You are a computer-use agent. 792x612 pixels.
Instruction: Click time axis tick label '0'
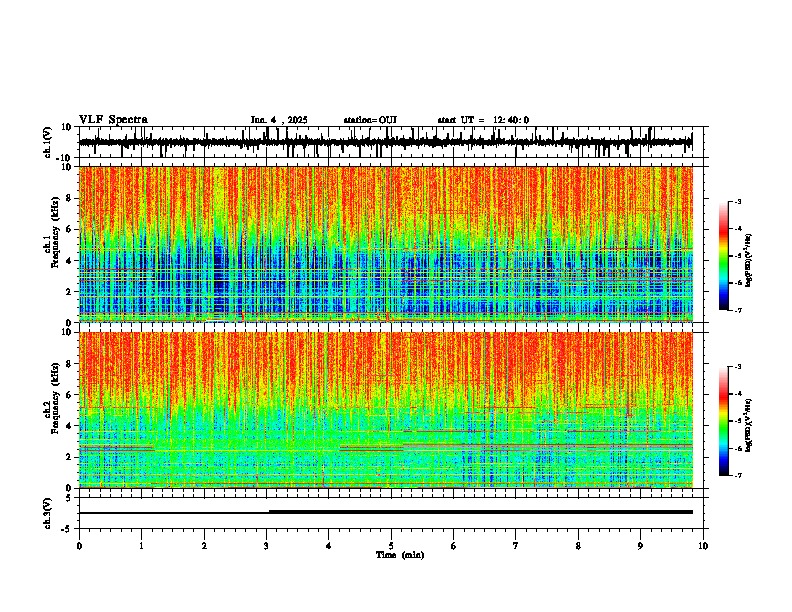(79, 546)
